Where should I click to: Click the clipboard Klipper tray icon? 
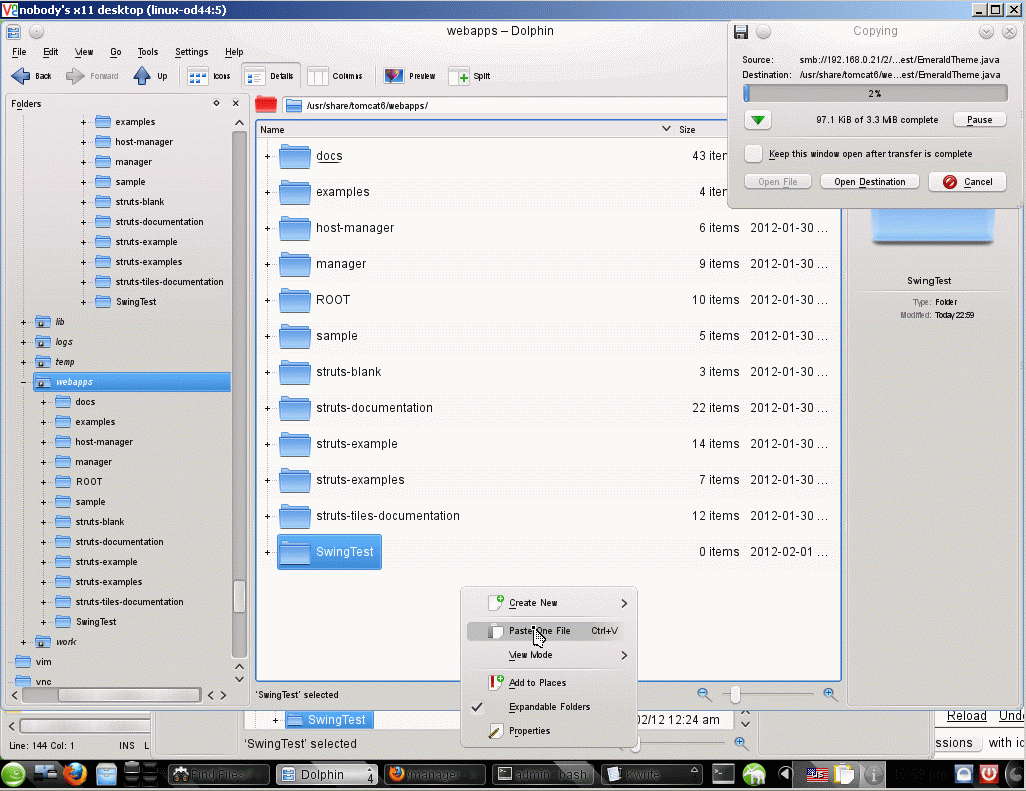[844, 775]
